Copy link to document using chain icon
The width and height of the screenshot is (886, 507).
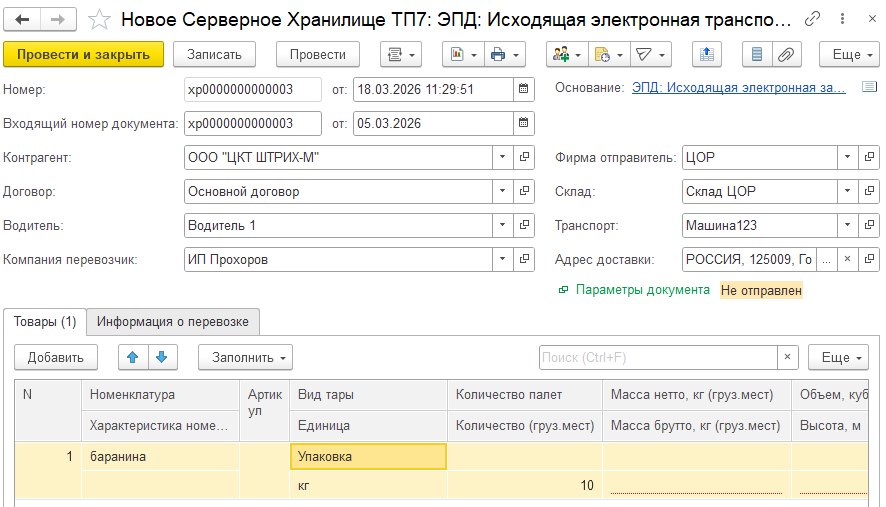tap(813, 19)
